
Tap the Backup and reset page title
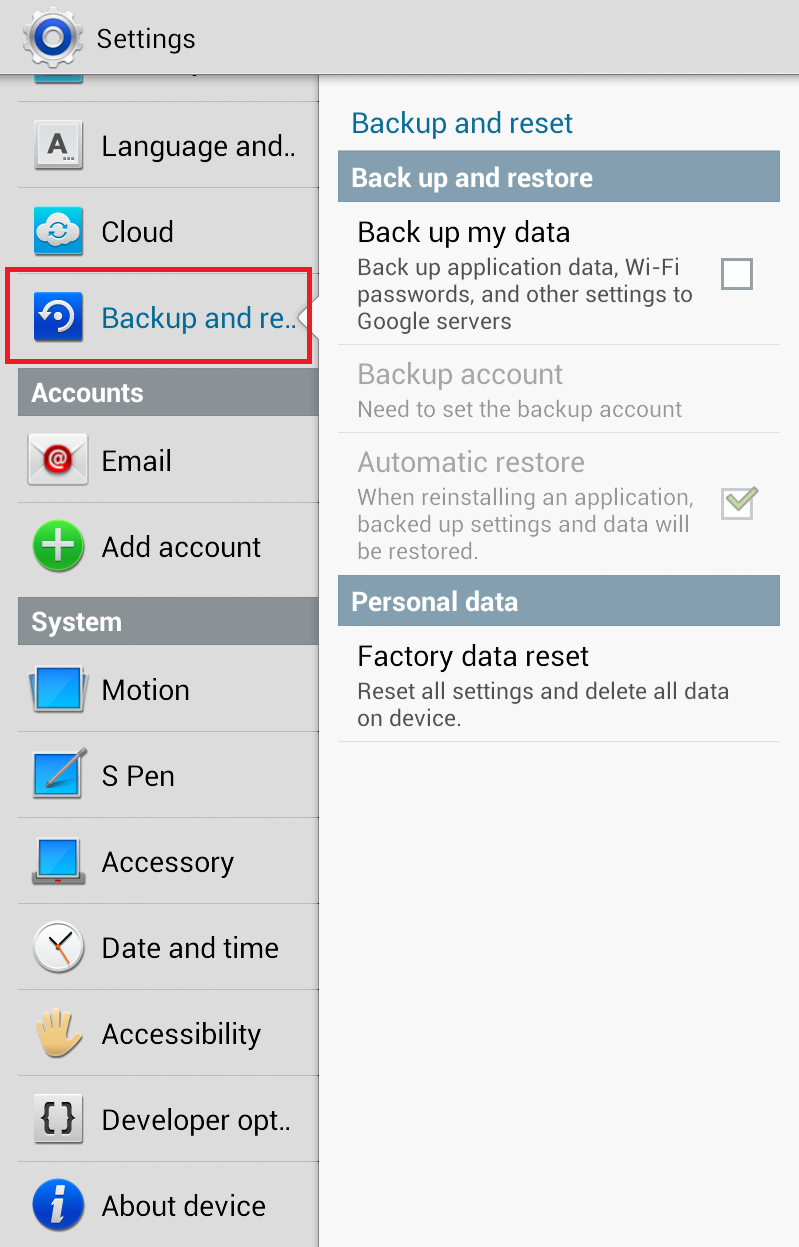coord(462,123)
